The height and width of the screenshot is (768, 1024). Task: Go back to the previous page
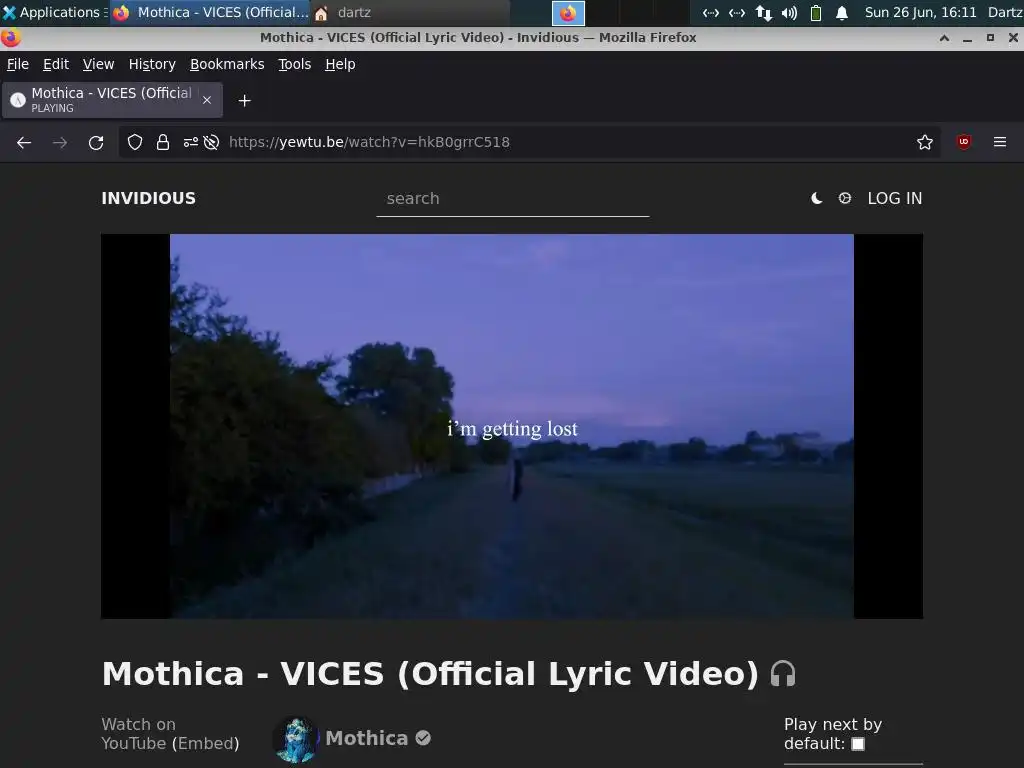pos(24,142)
